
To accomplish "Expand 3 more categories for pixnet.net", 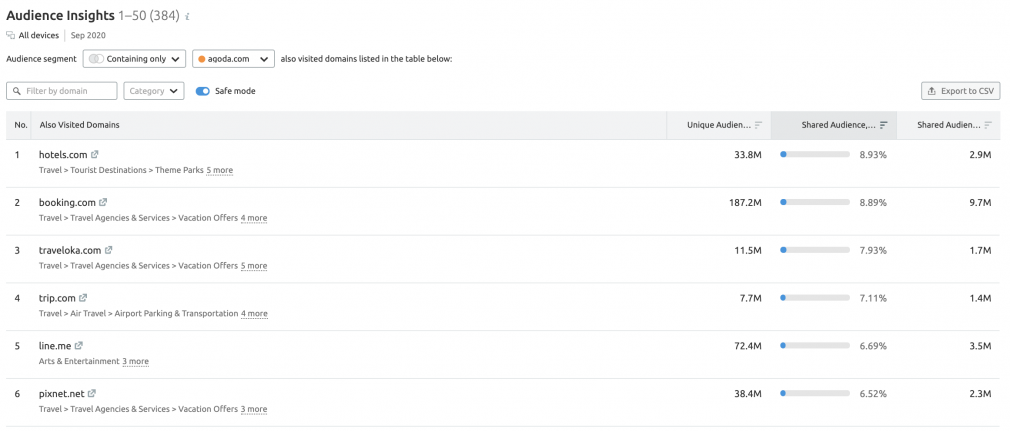I will click(254, 409).
